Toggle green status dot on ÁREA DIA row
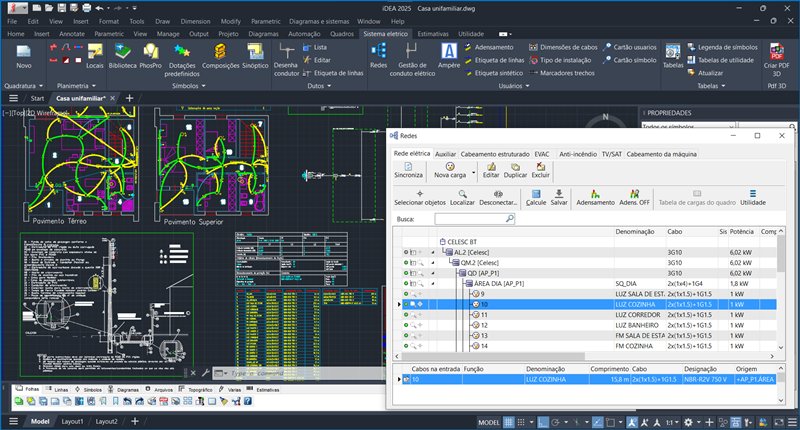The image size is (800, 430). [405, 283]
